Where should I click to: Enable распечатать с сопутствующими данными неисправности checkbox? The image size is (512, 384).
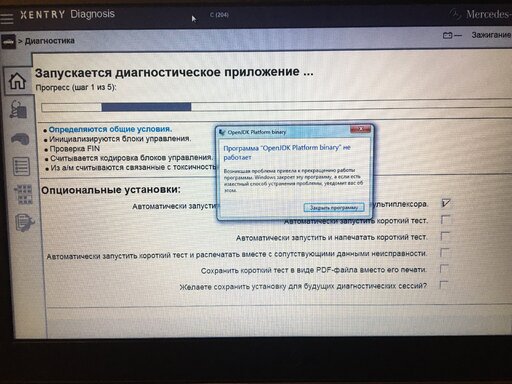[x=444, y=252]
